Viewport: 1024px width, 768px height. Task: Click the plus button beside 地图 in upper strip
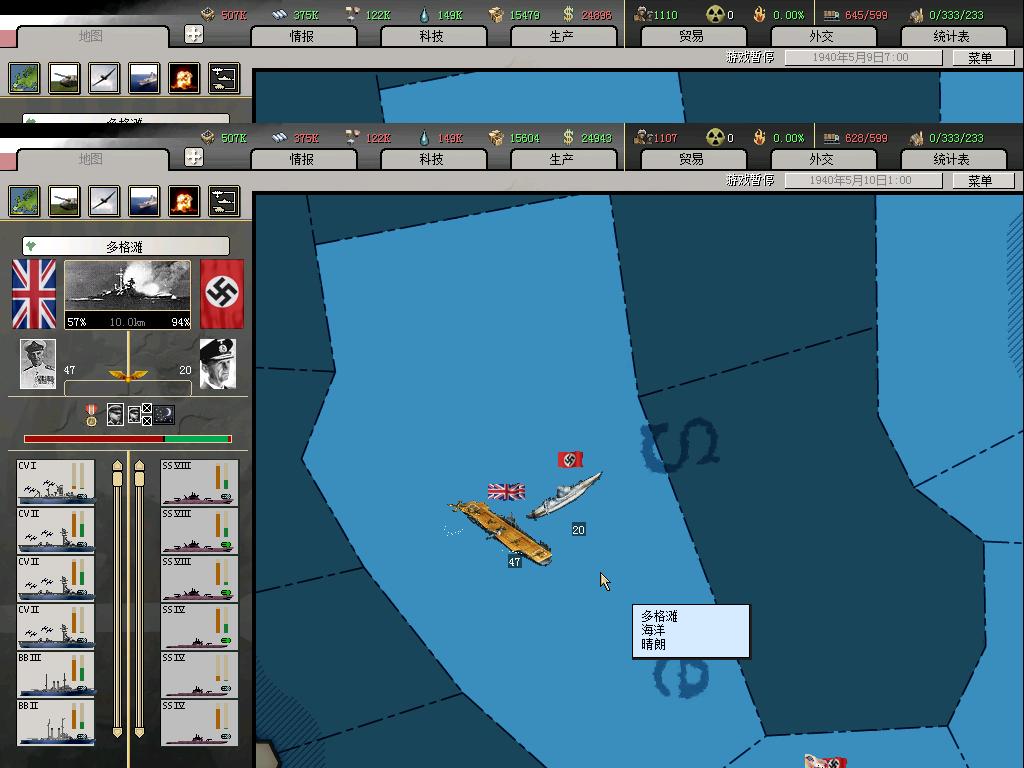click(194, 34)
